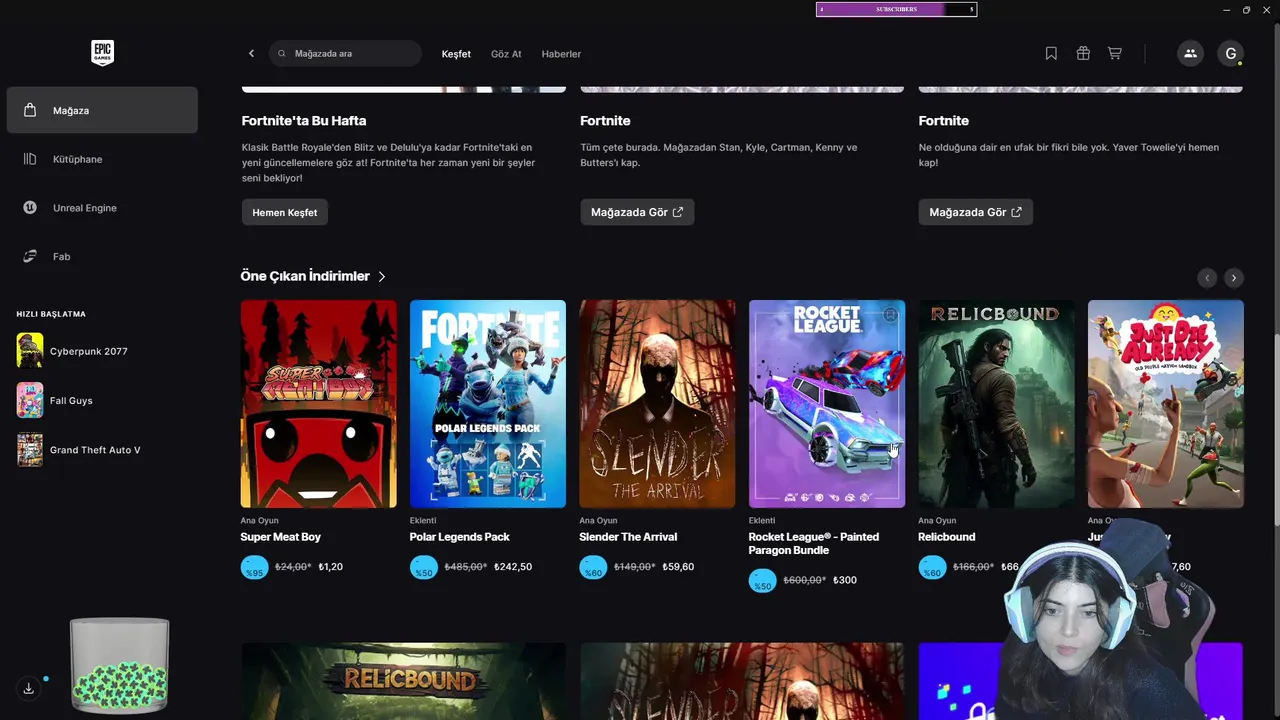Click Mağazada Gör under Towelie text
This screenshot has width=1280, height=720.
(975, 212)
